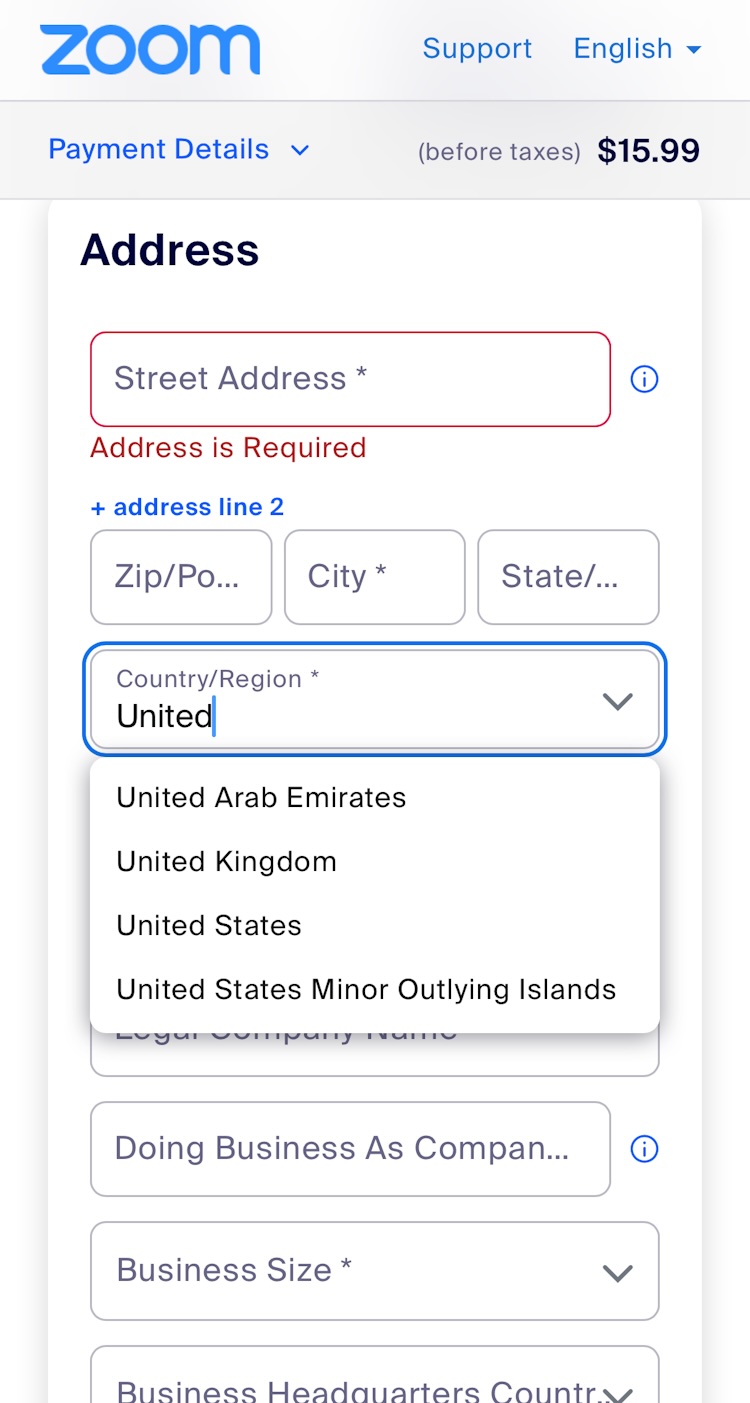The width and height of the screenshot is (750, 1403).
Task: Select United States Minor Outlying Islands
Action: click(366, 989)
